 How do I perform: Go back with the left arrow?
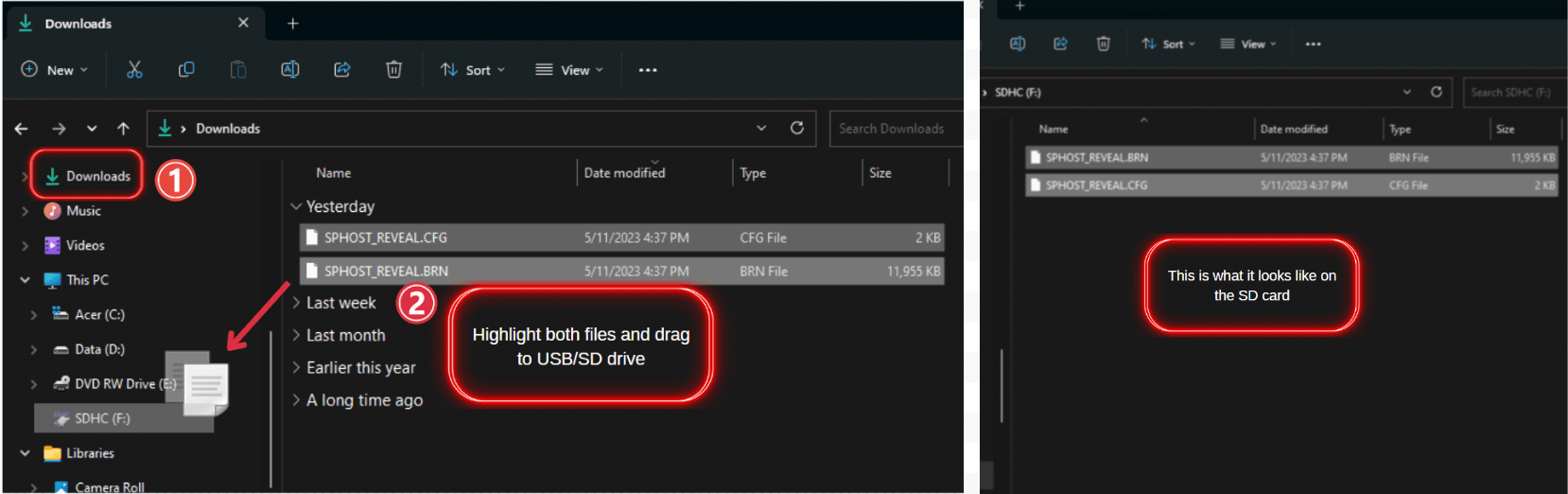click(x=22, y=129)
